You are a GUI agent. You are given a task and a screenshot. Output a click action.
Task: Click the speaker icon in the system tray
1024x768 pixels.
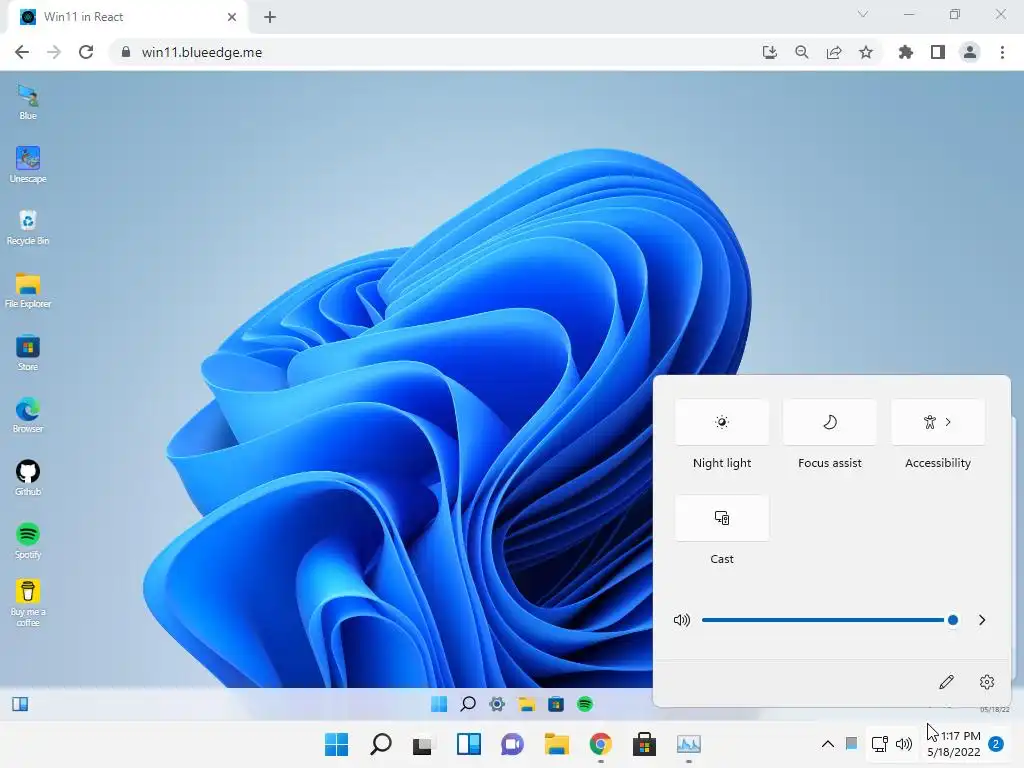coord(904,744)
